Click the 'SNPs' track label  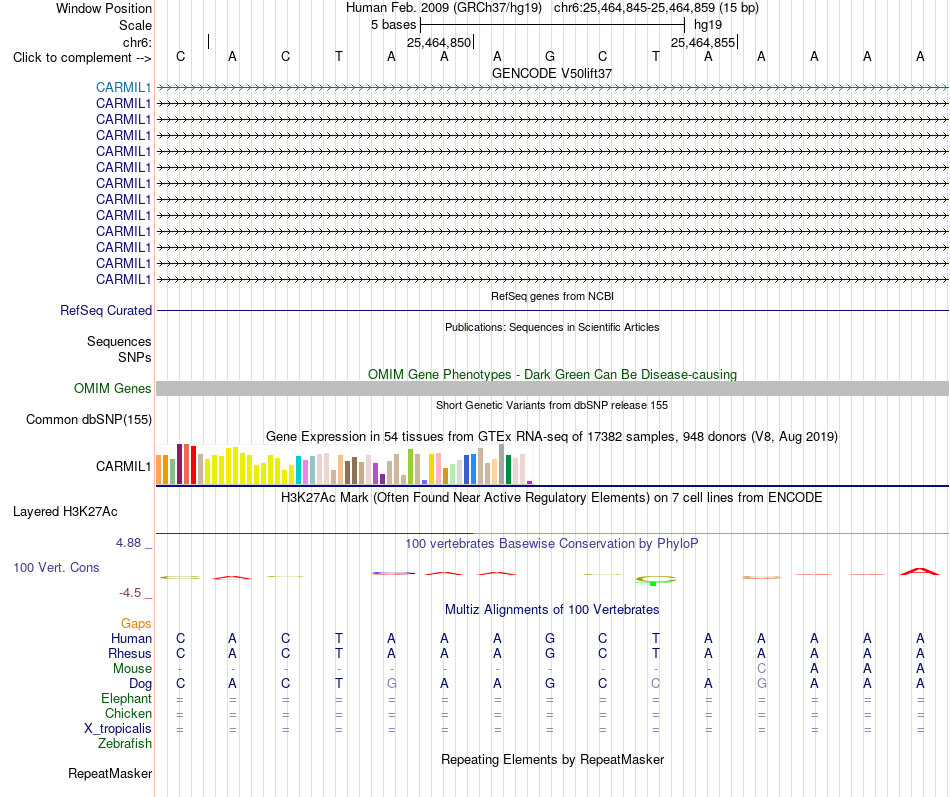tap(135, 358)
